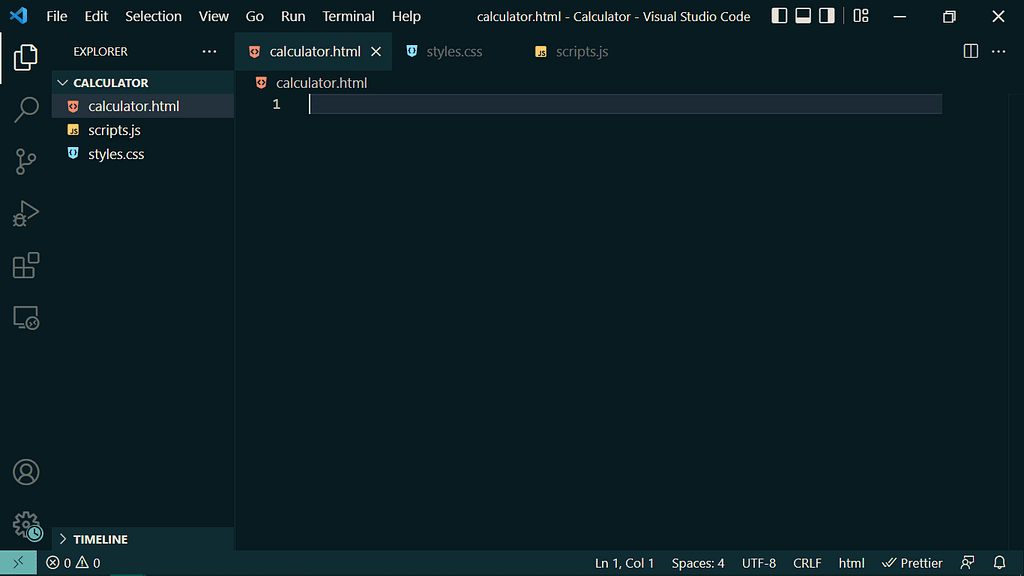Screen dimensions: 1024x576
Task: Open scripts.js in the file explorer
Action: [x=114, y=130]
